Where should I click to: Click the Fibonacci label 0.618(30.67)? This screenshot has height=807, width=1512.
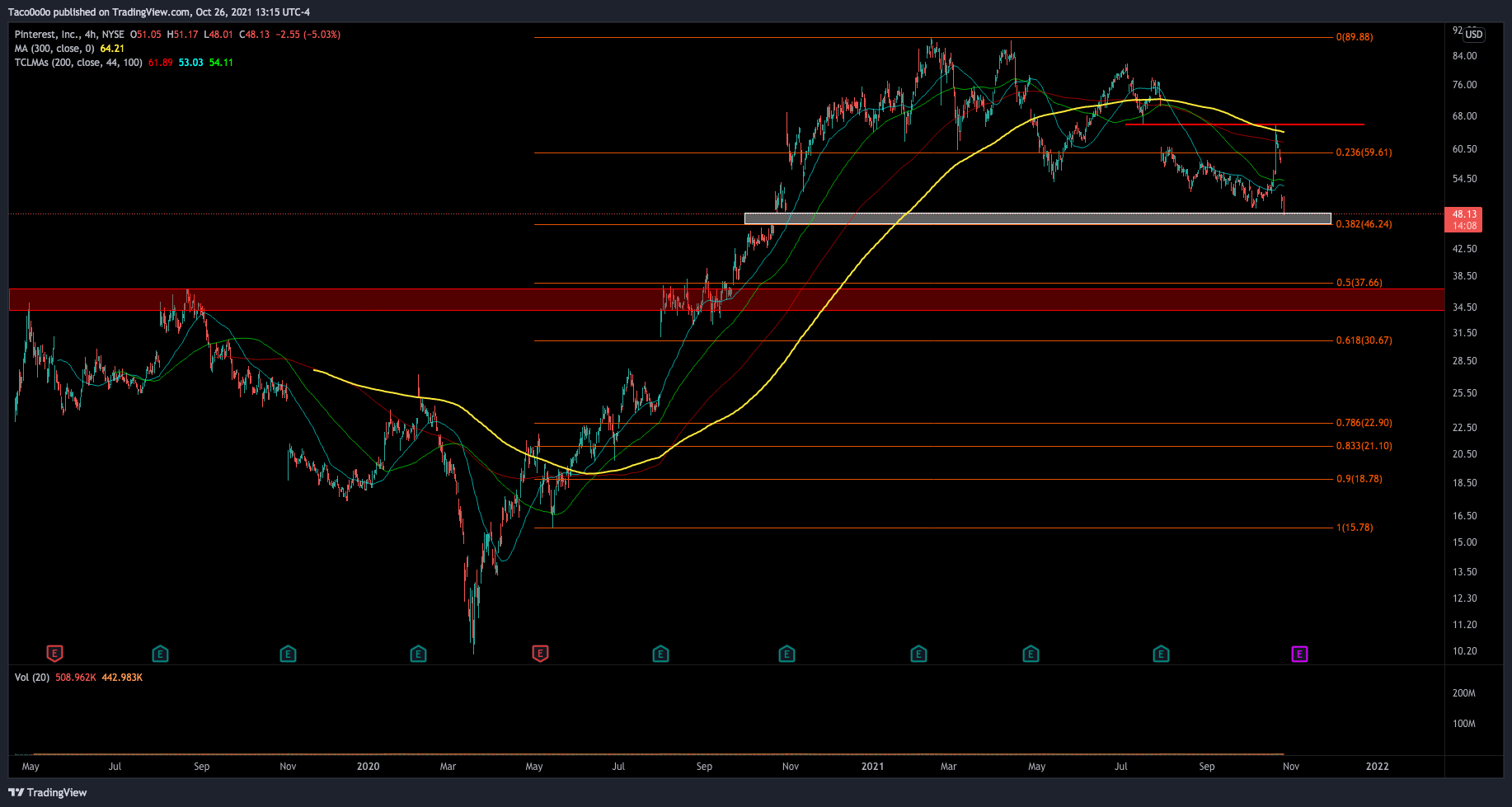[x=1364, y=340]
